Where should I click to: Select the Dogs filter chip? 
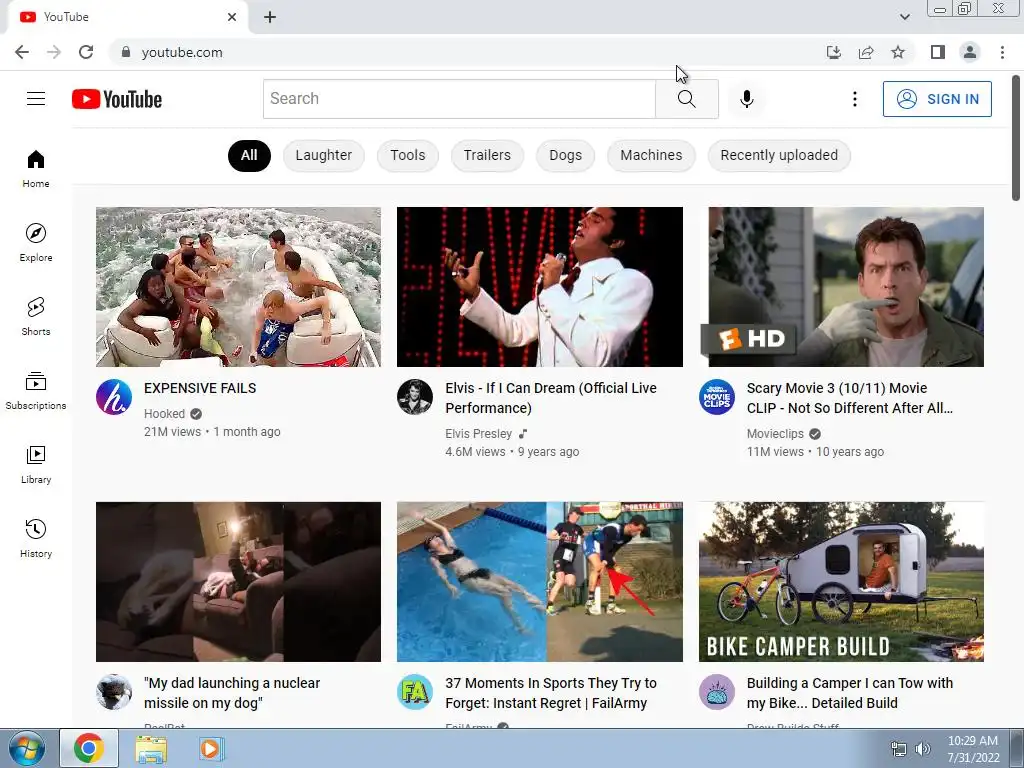click(x=566, y=155)
